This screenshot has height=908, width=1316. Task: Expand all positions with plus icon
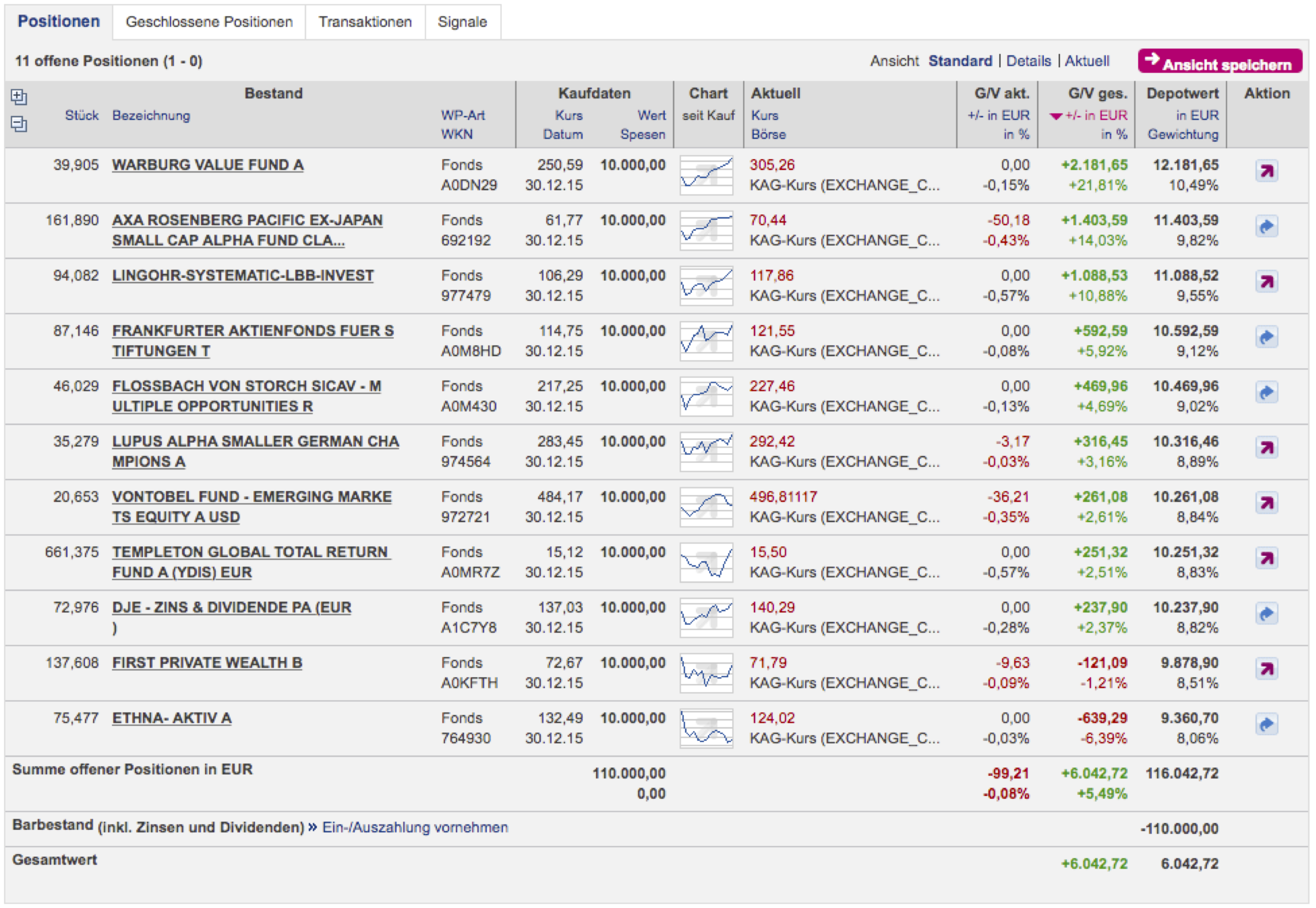click(19, 97)
